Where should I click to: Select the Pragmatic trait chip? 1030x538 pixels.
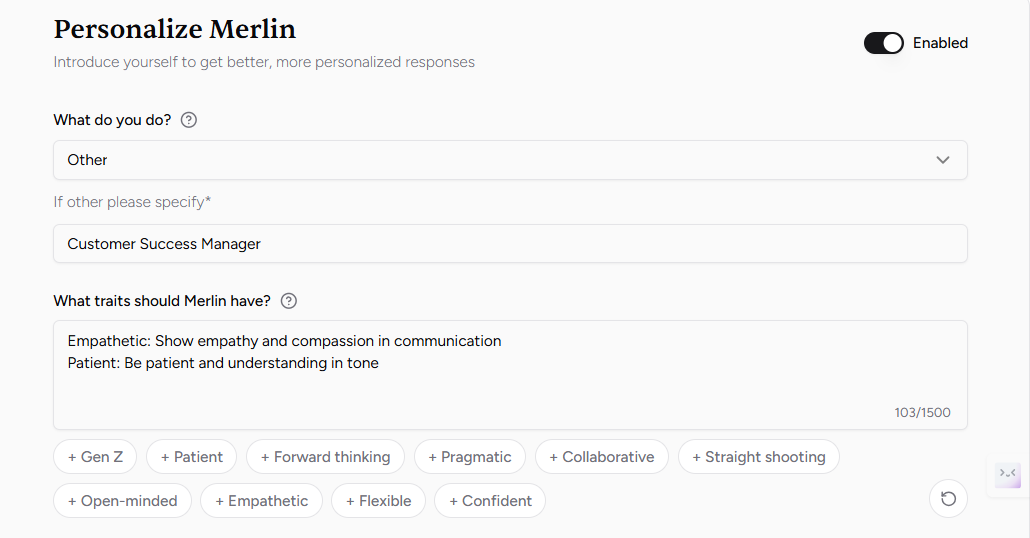469,457
